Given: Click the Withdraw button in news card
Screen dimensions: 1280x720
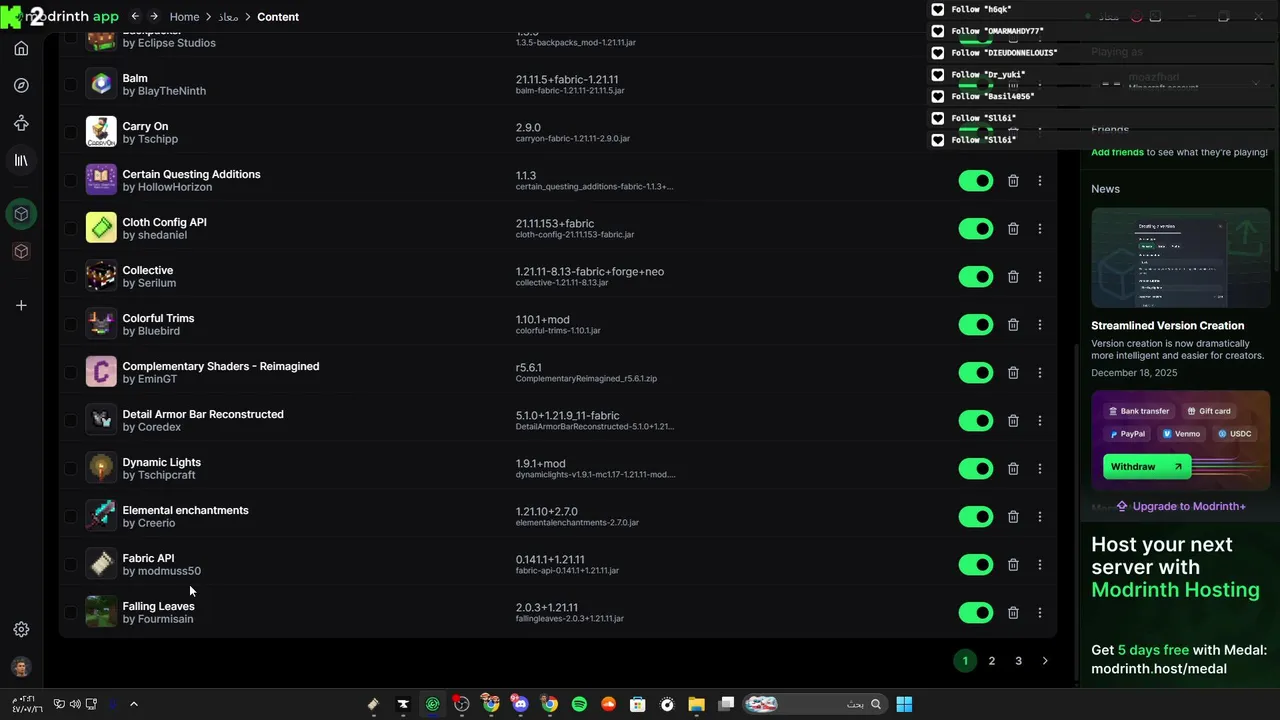Looking at the screenshot, I should point(1148,466).
